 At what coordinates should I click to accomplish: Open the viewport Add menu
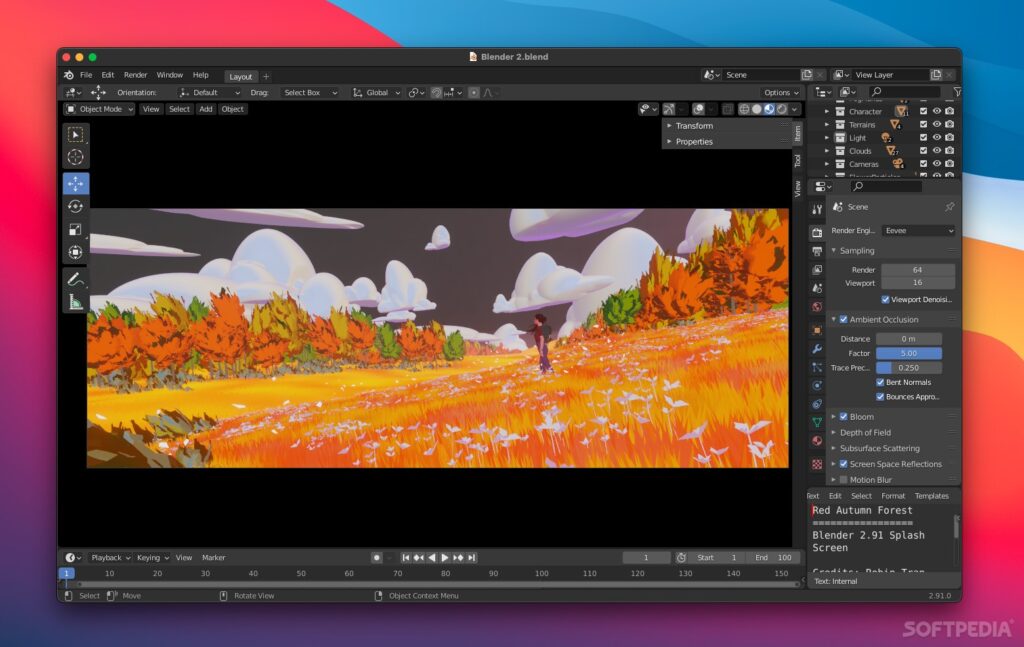[x=206, y=110]
